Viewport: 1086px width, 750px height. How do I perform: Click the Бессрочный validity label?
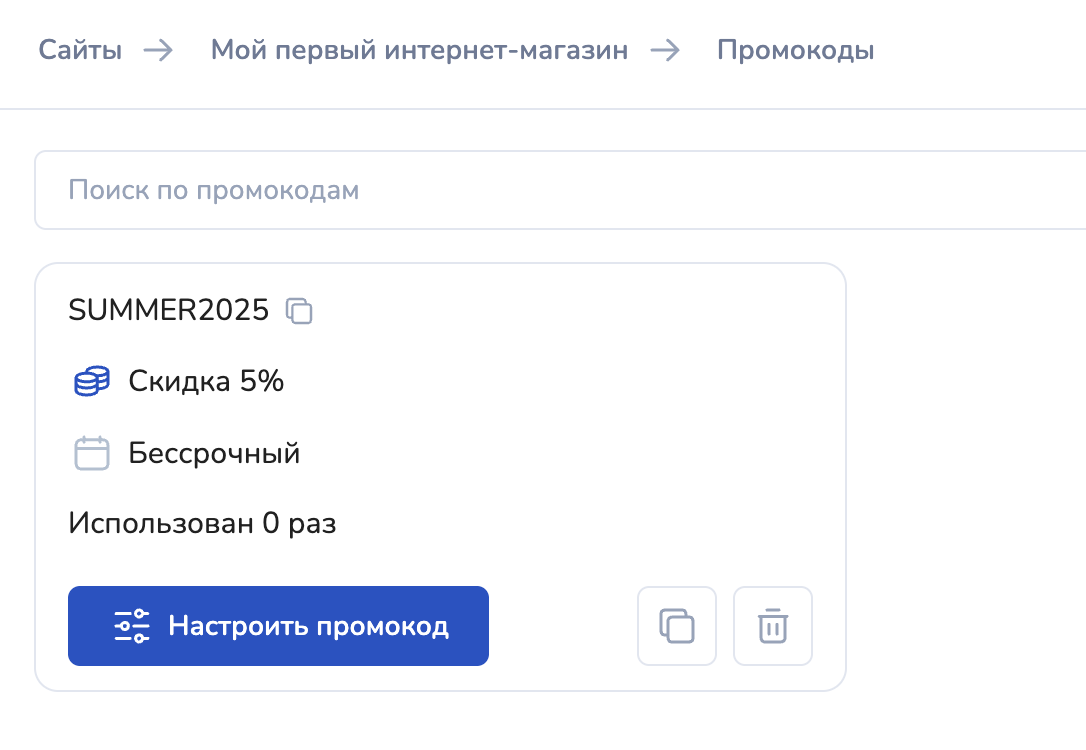[214, 454]
